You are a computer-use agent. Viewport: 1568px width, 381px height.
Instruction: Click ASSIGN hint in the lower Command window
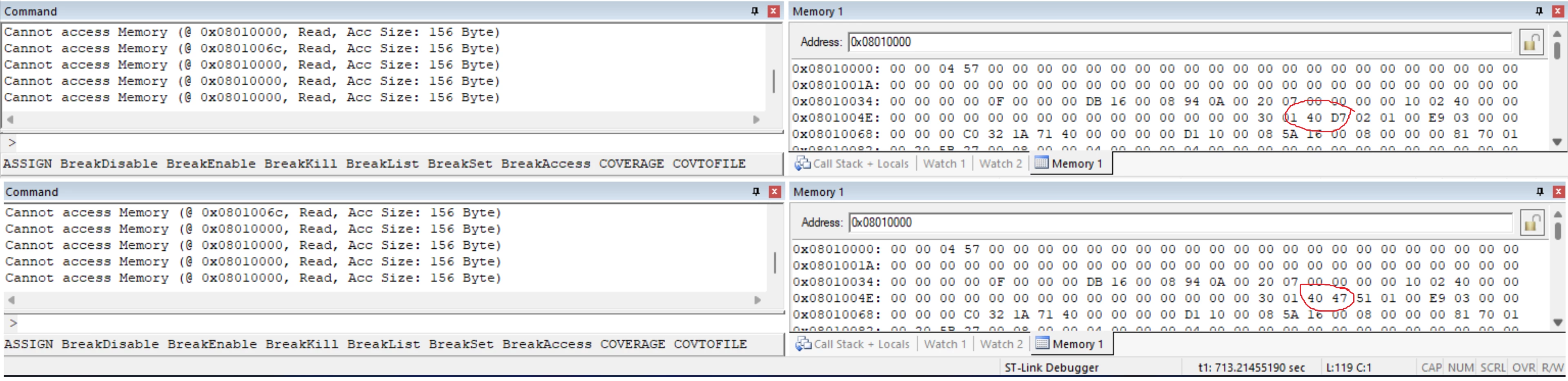(x=29, y=345)
